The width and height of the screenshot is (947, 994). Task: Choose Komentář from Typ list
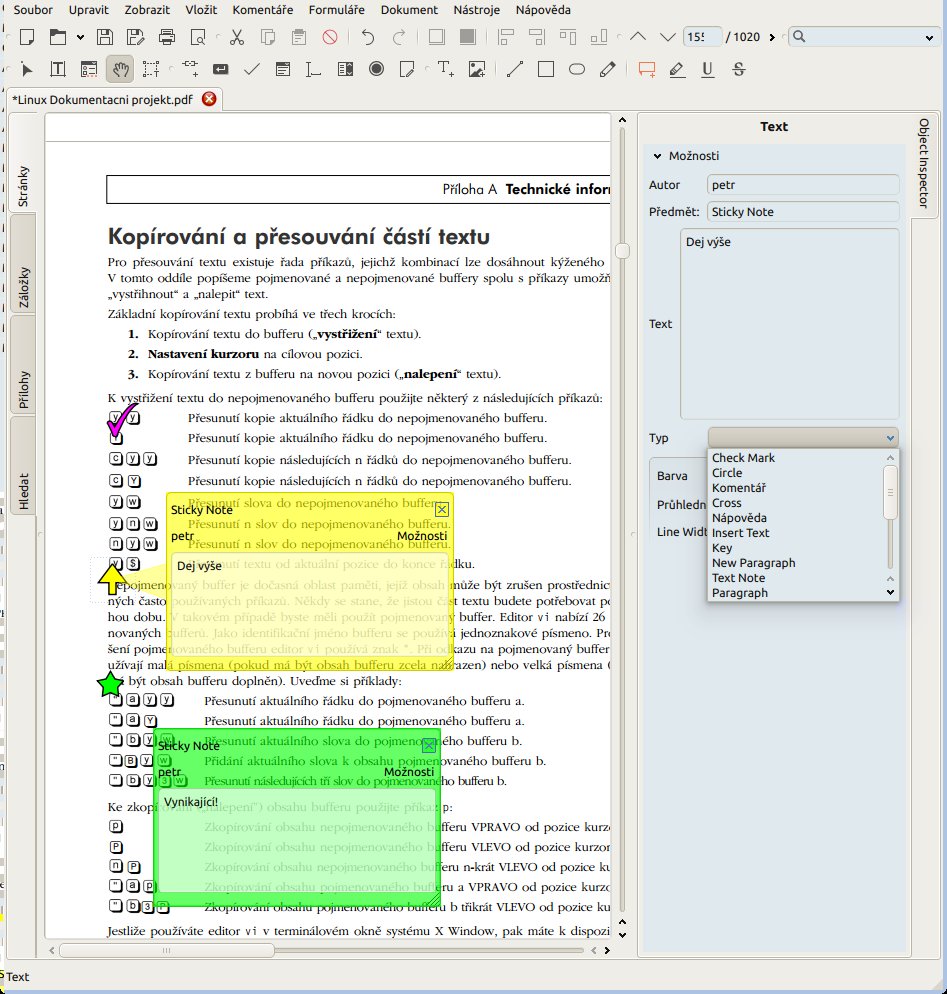click(x=738, y=487)
